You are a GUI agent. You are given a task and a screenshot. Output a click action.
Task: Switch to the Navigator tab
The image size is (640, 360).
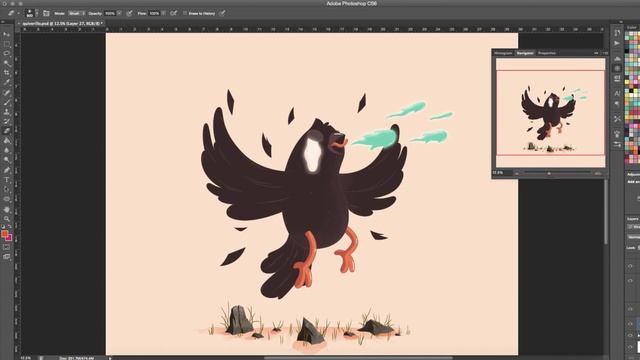[525, 53]
